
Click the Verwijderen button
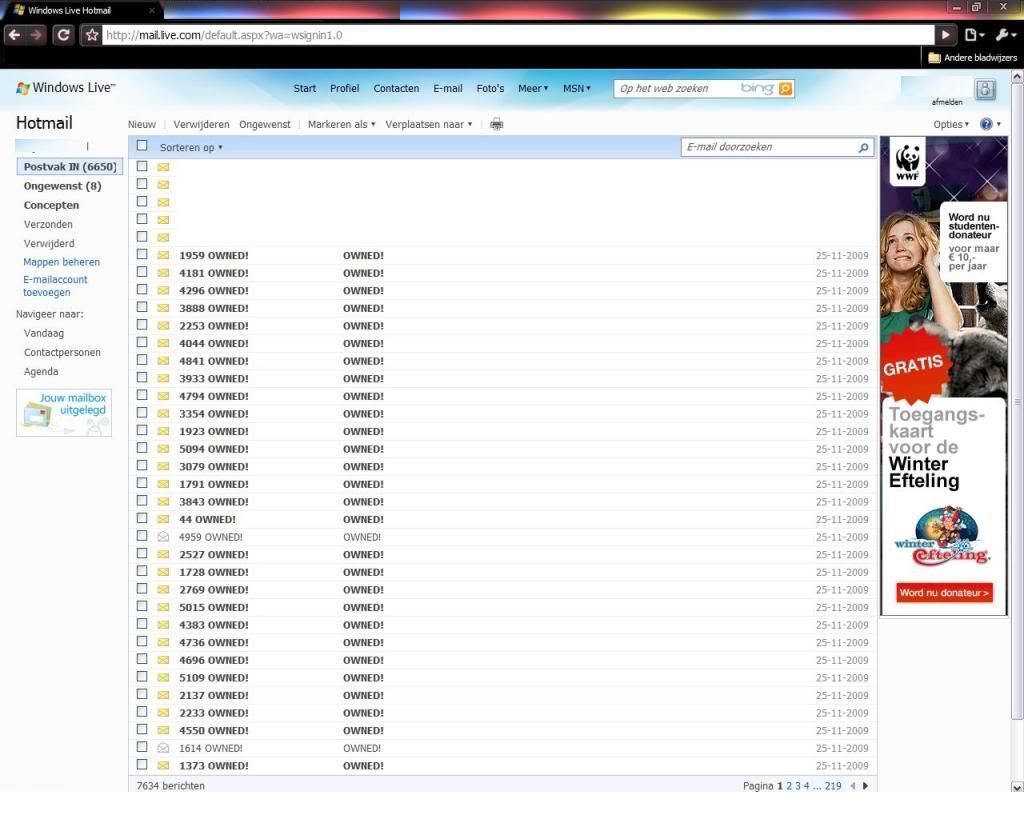(201, 124)
